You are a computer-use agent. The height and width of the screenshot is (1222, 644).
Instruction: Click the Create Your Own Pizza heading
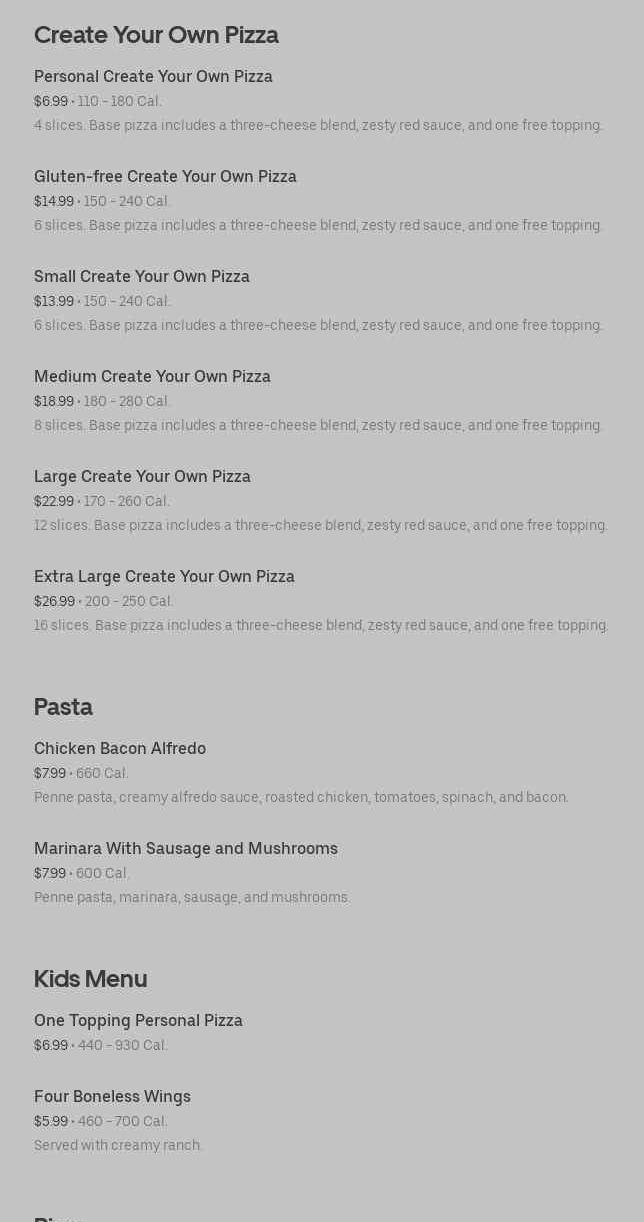point(156,35)
